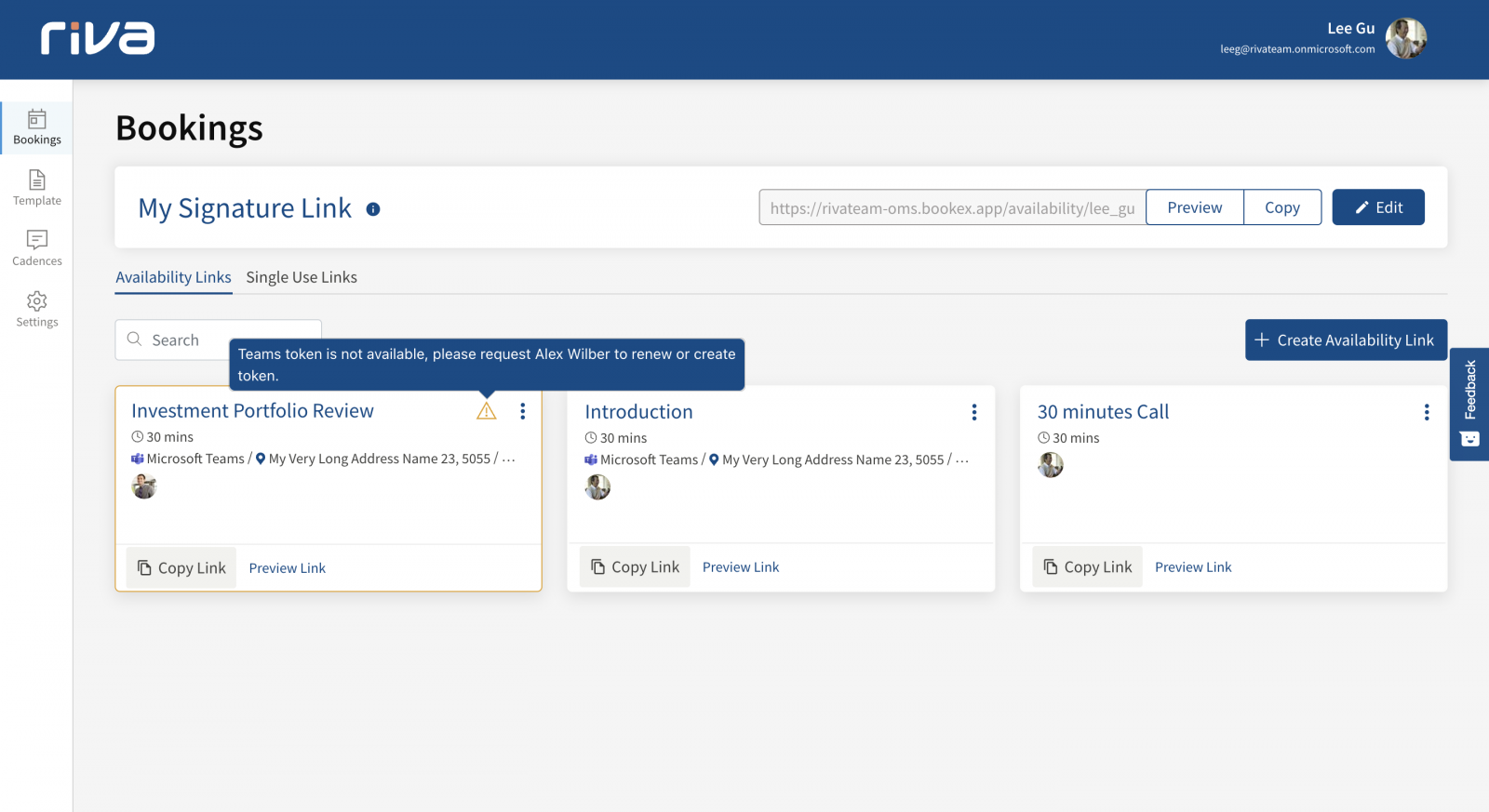Open the Investment Portfolio Review title
Image resolution: width=1489 pixels, height=812 pixels.
click(x=252, y=411)
